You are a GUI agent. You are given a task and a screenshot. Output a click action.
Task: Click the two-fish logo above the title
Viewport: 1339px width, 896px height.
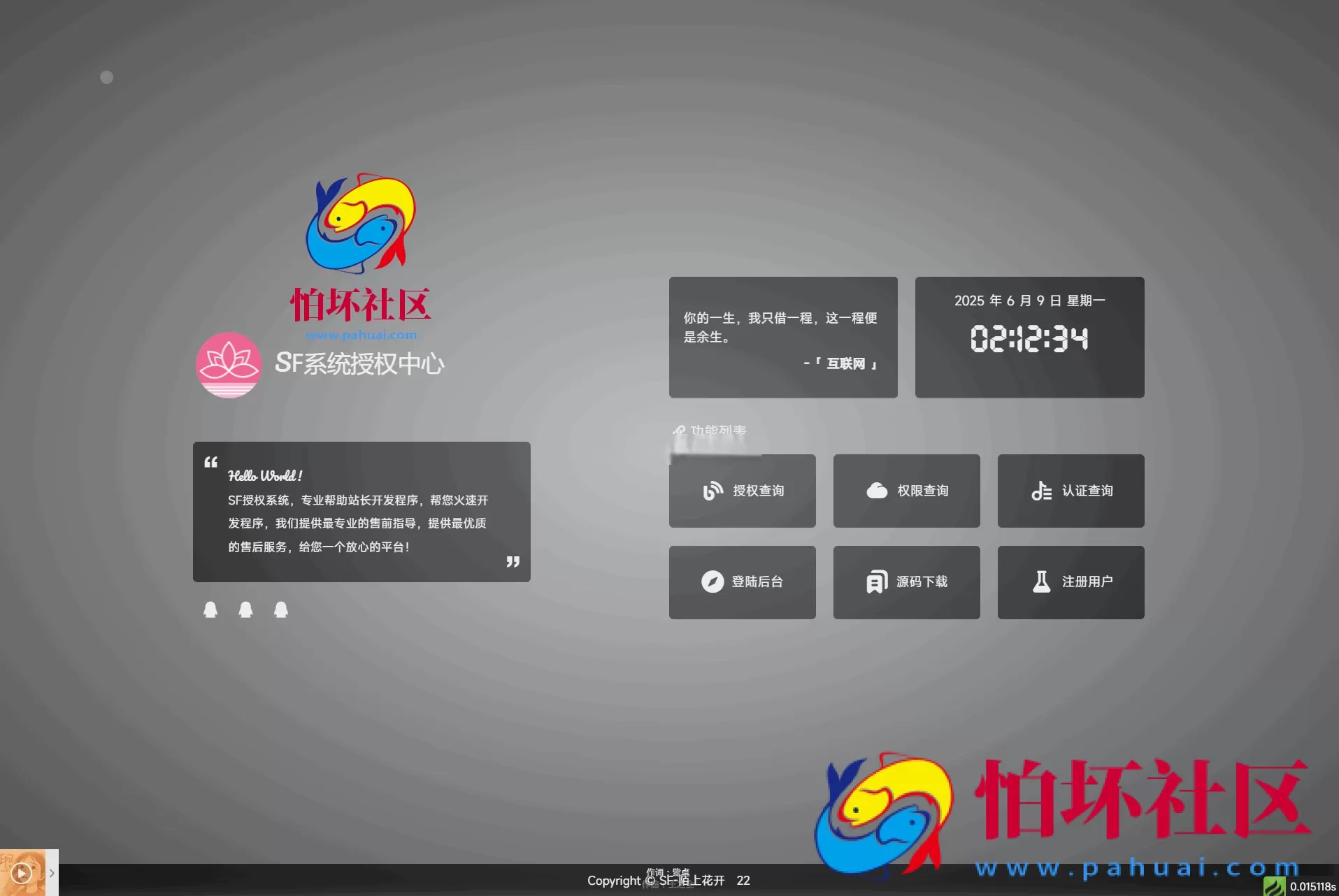[x=361, y=224]
